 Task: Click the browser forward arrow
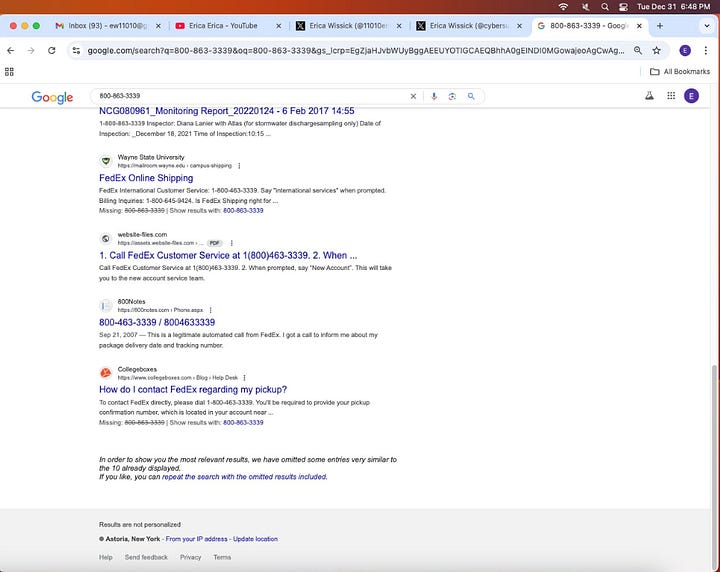pos(31,50)
